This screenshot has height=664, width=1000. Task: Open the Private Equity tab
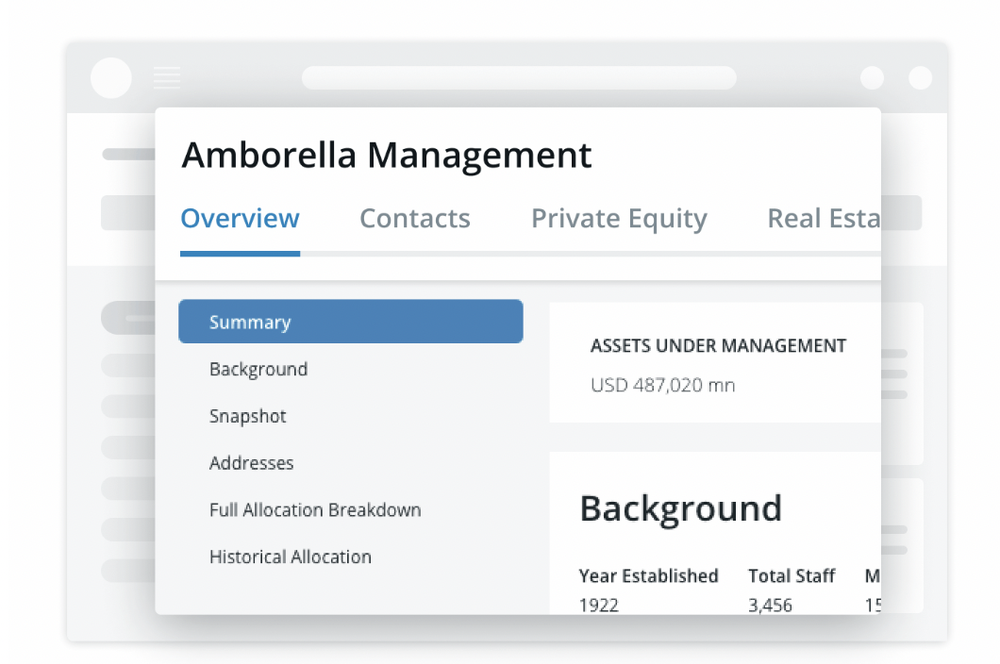click(619, 219)
